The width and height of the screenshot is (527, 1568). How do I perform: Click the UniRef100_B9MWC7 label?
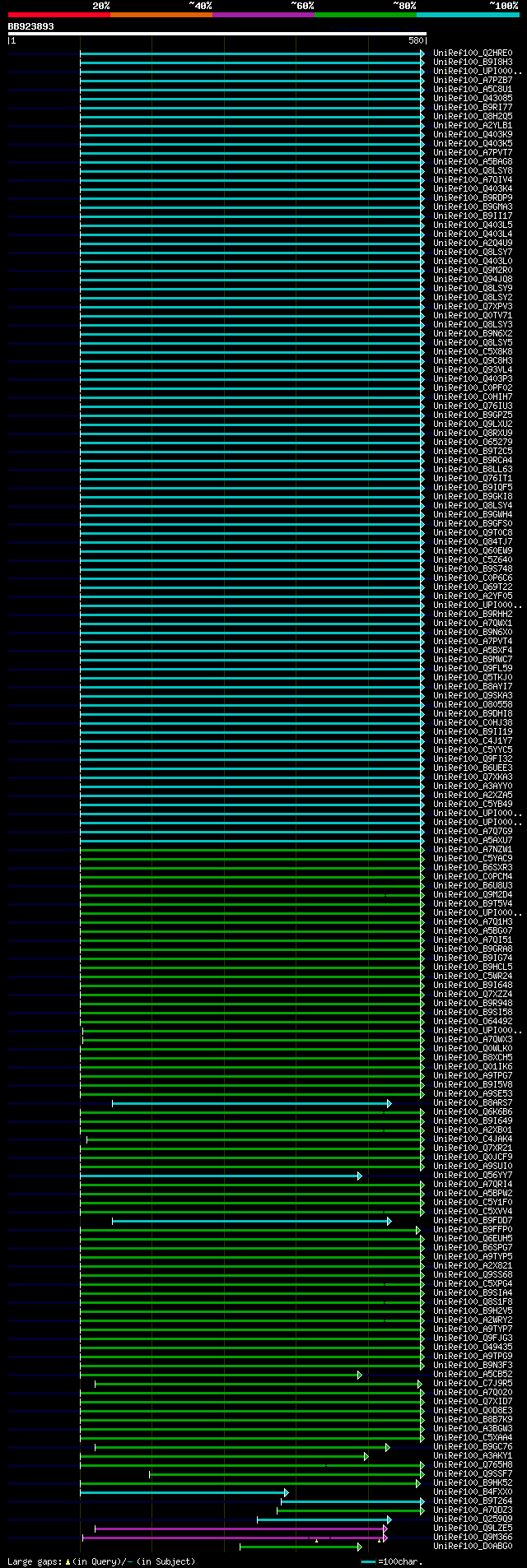coord(473,660)
